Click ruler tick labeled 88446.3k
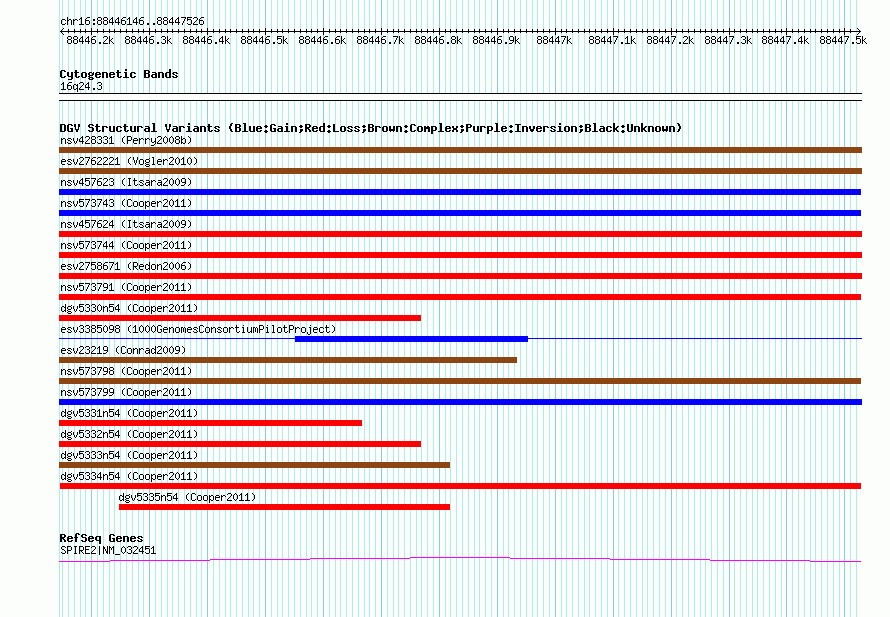The width and height of the screenshot is (890, 617). (148, 40)
